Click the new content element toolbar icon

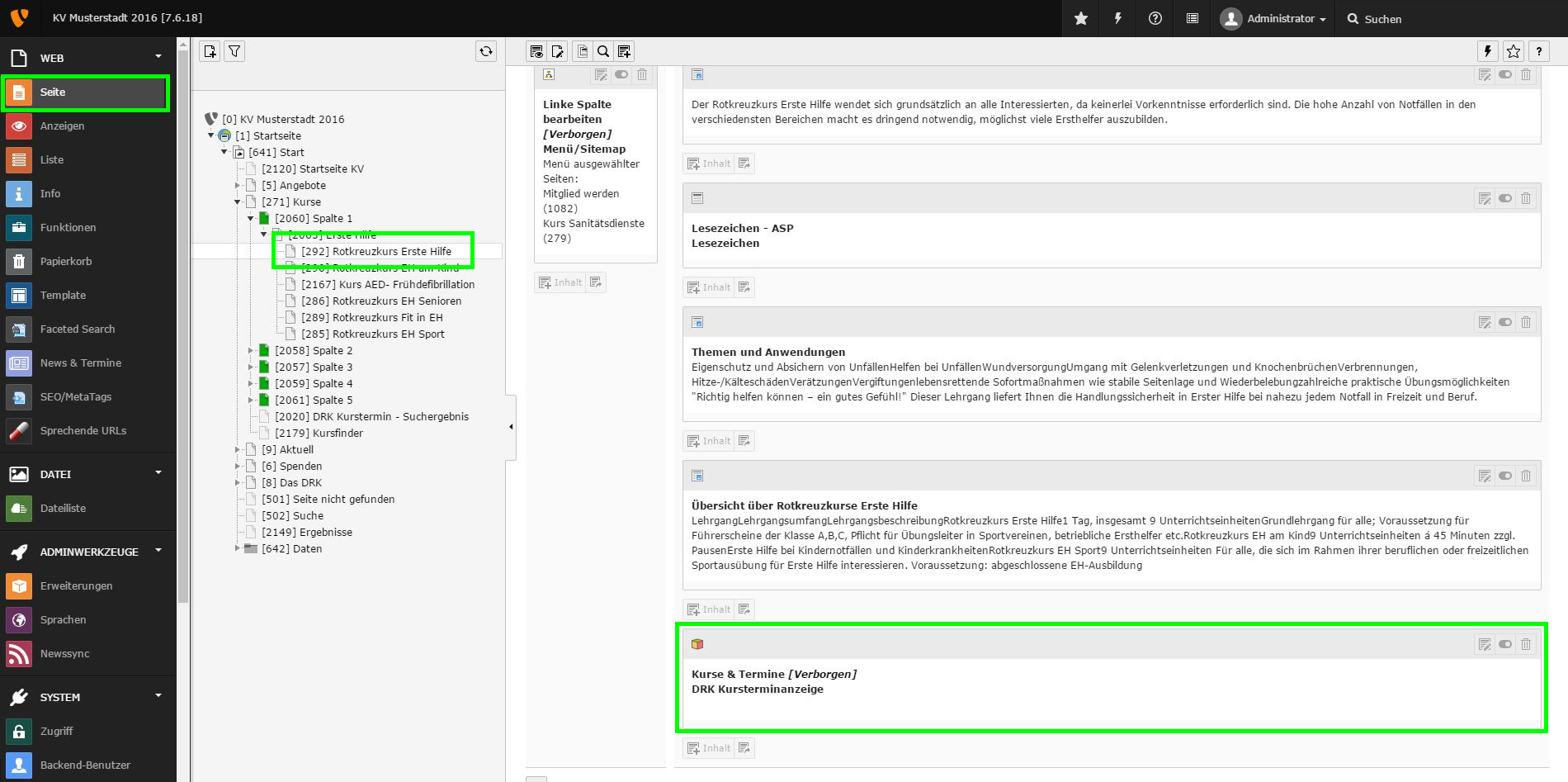tap(624, 51)
